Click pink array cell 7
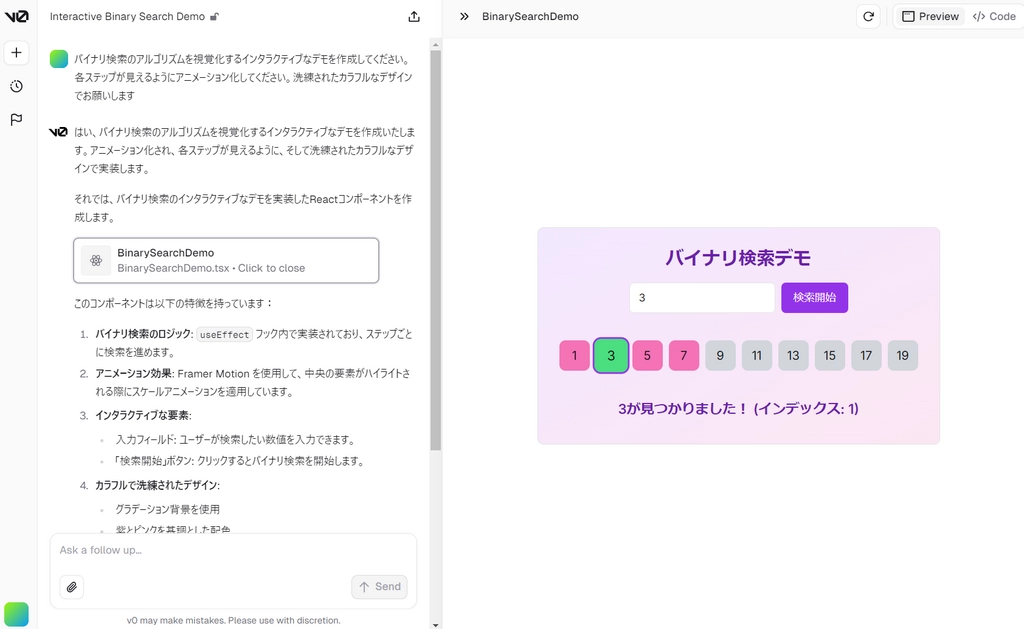This screenshot has width=1024, height=629. [684, 355]
